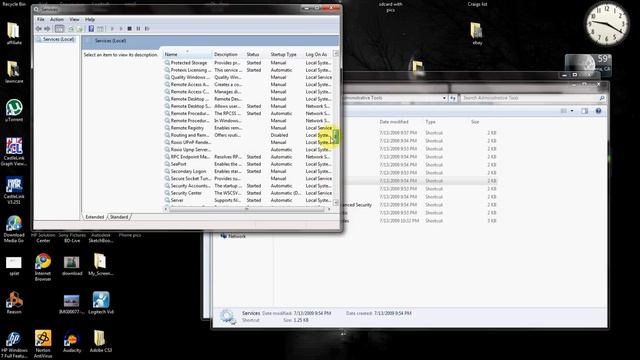Switch to the Standard tab

coord(119,217)
